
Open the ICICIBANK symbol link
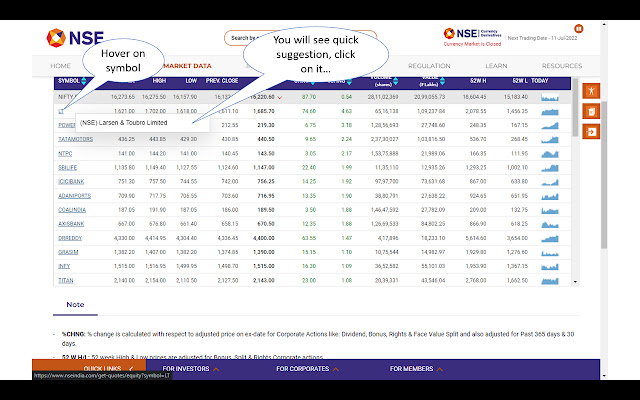click(71, 182)
